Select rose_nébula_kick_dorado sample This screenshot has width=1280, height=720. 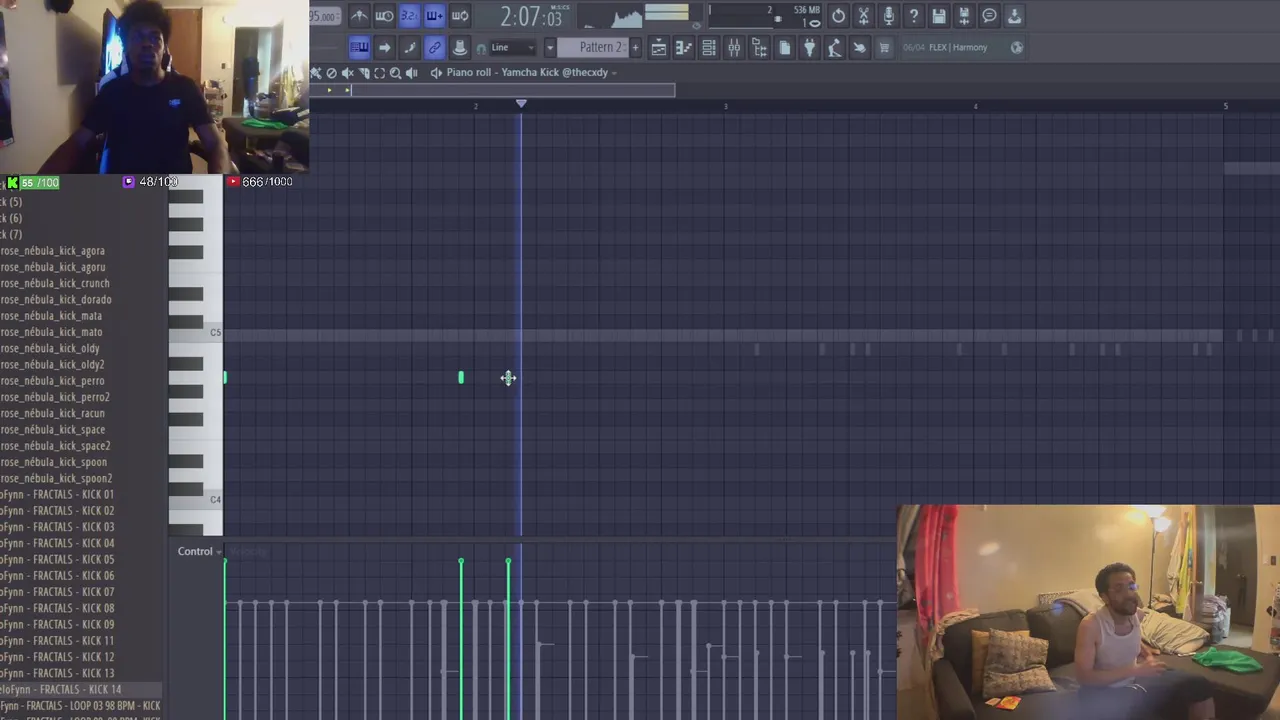(x=56, y=299)
